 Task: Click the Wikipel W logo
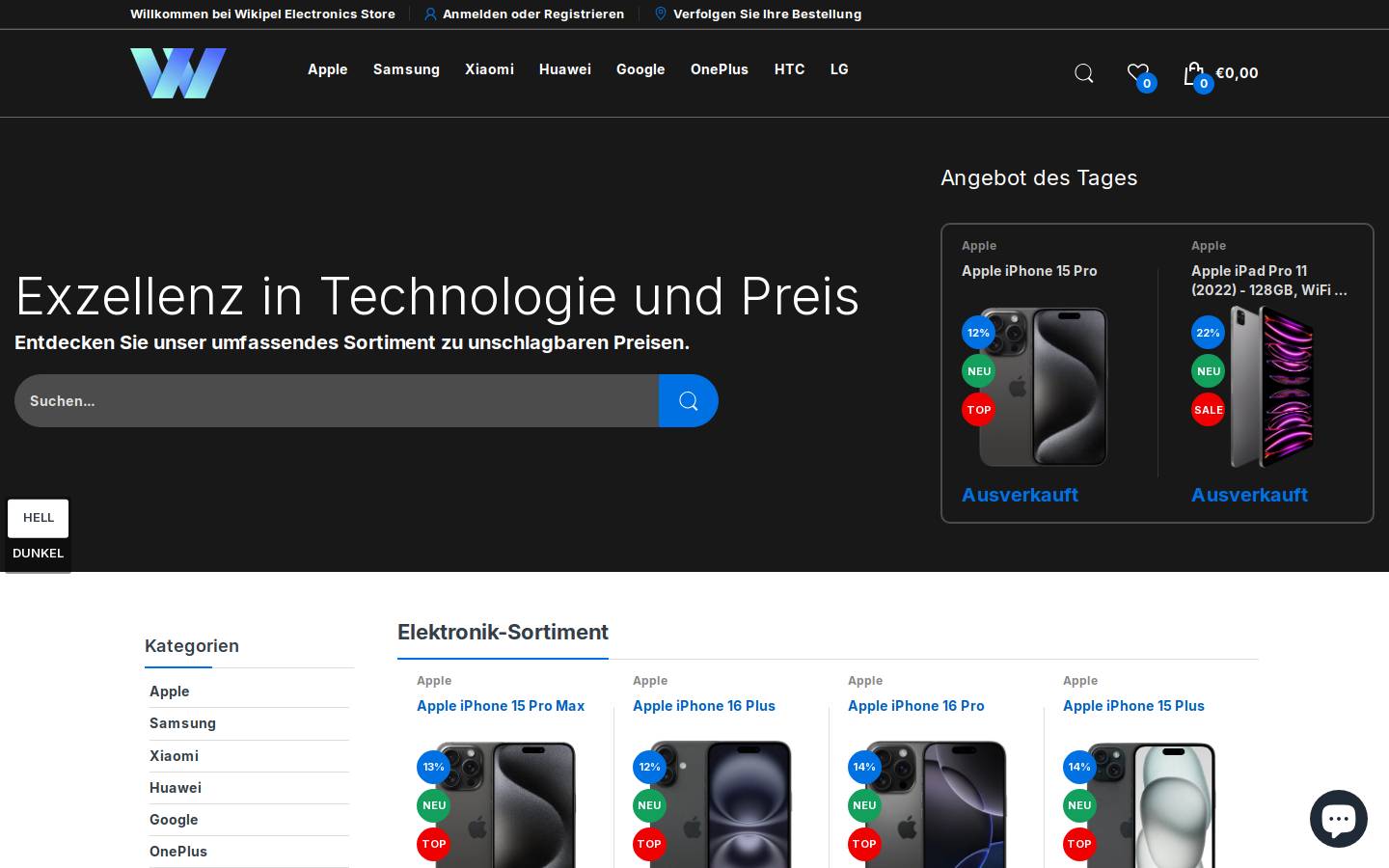(x=178, y=73)
